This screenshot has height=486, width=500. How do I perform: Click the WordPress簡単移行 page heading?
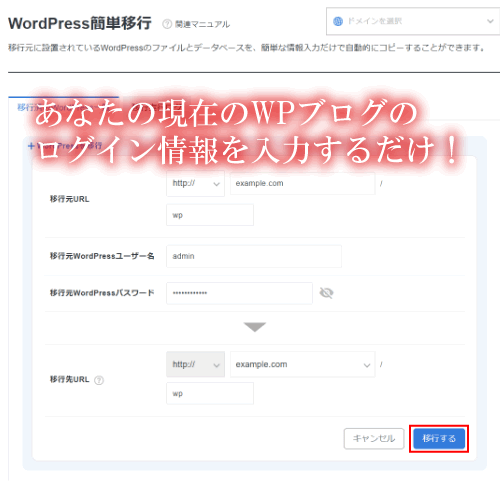(80, 23)
